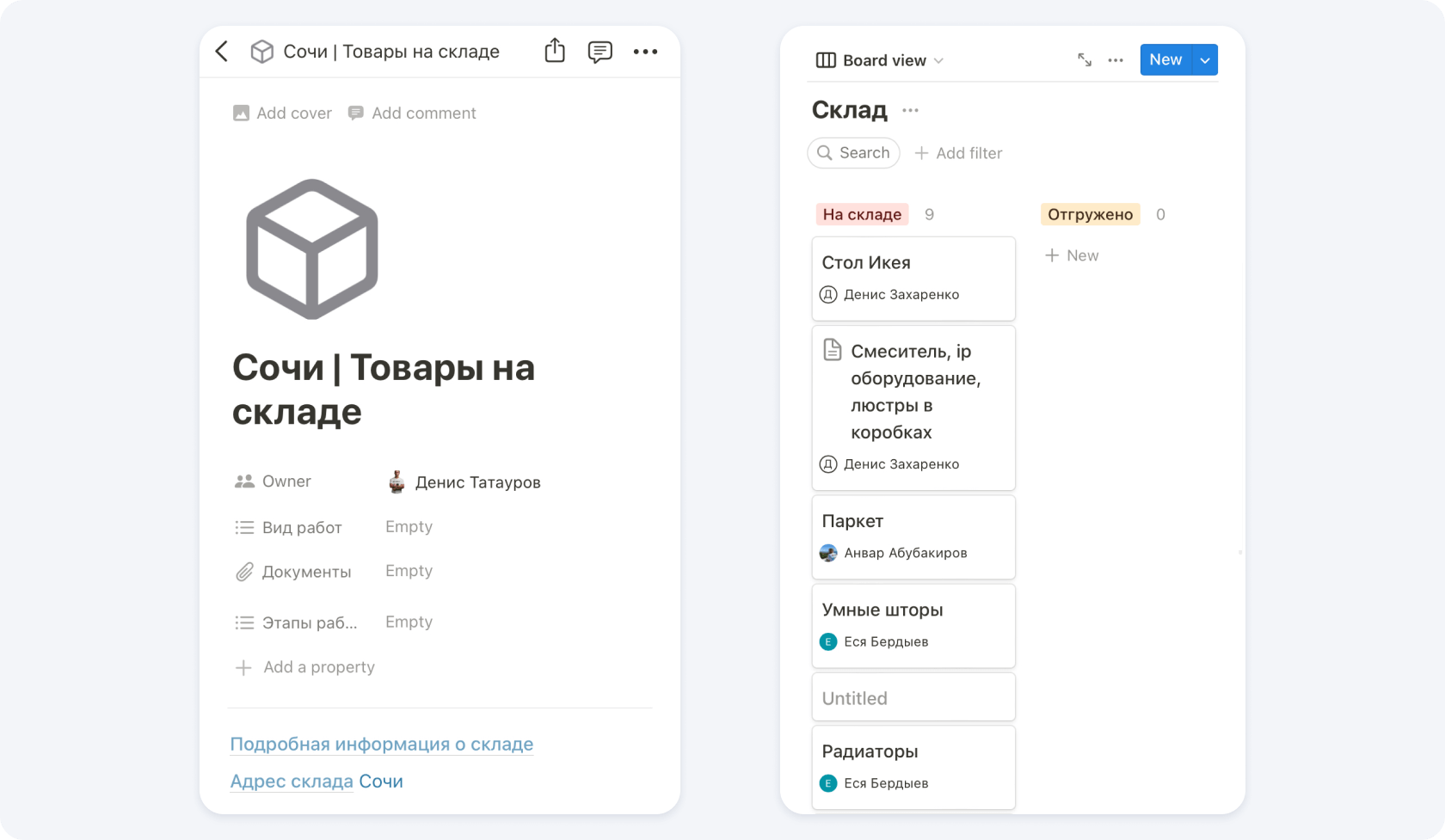Screen dimensions: 1445x840
Task: Click the expand arrows icon beside Board view
Action: click(x=1084, y=60)
